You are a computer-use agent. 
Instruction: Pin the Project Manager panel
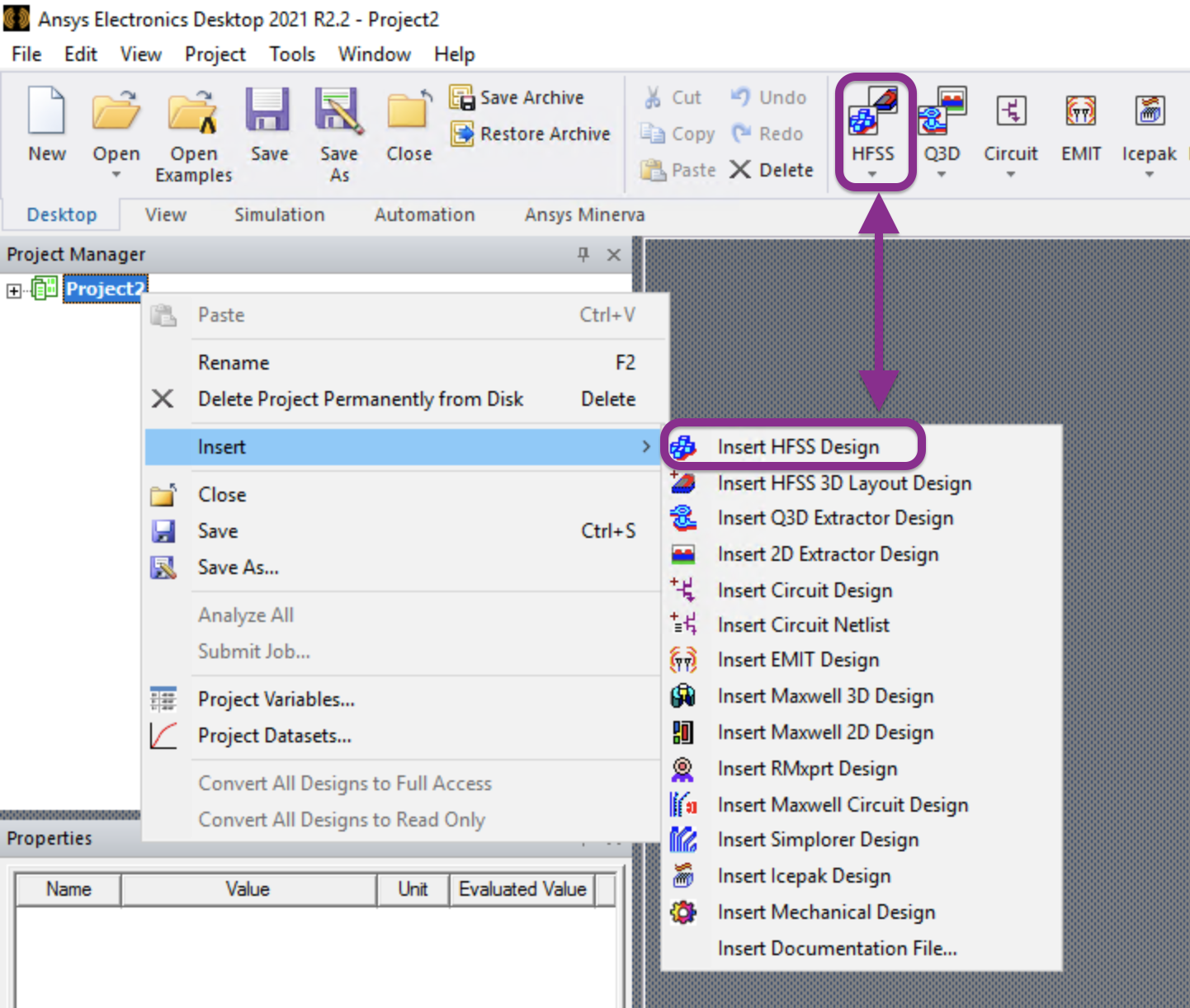(583, 254)
